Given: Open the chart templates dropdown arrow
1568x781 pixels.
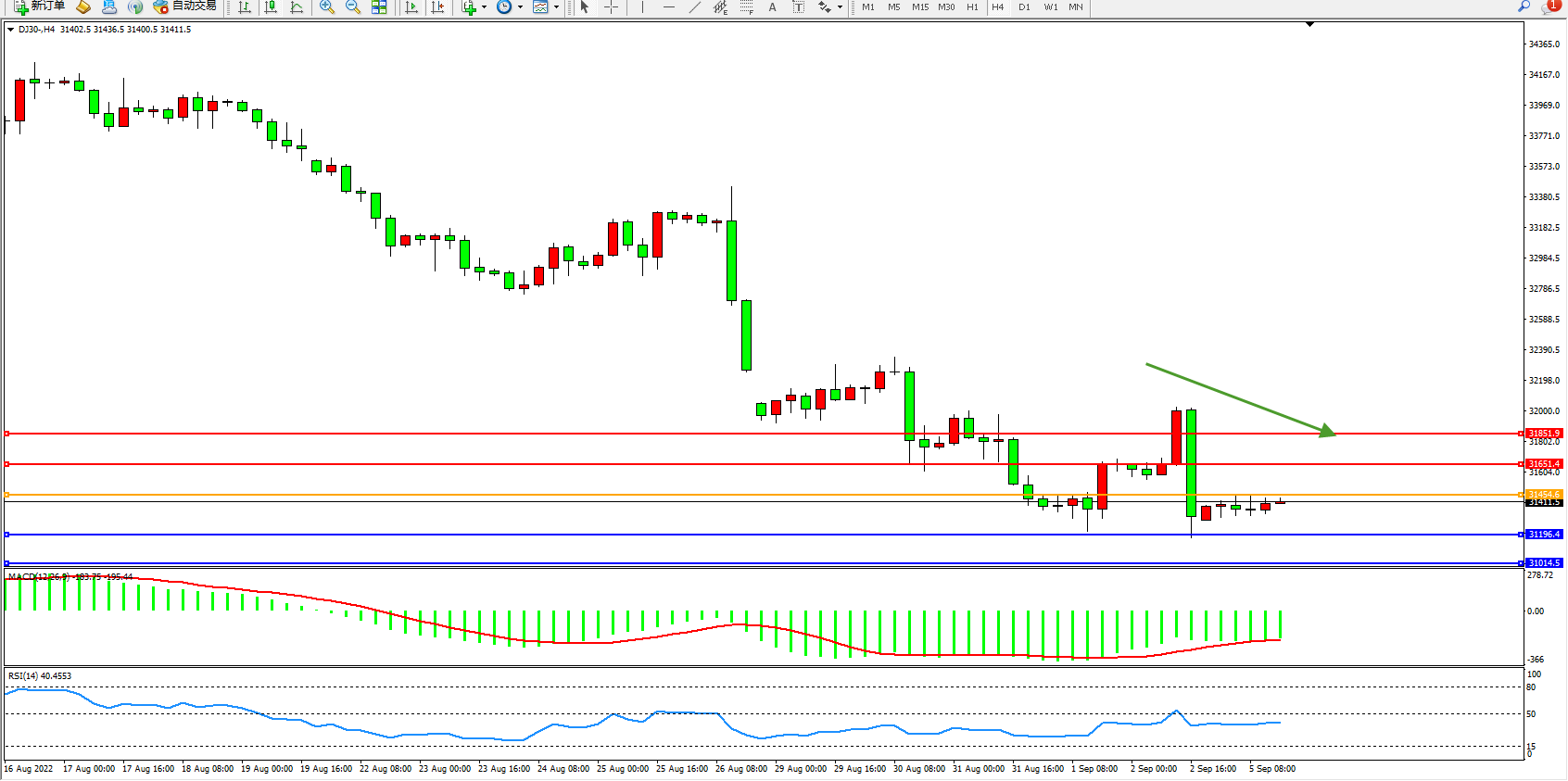Looking at the screenshot, I should (x=556, y=7).
